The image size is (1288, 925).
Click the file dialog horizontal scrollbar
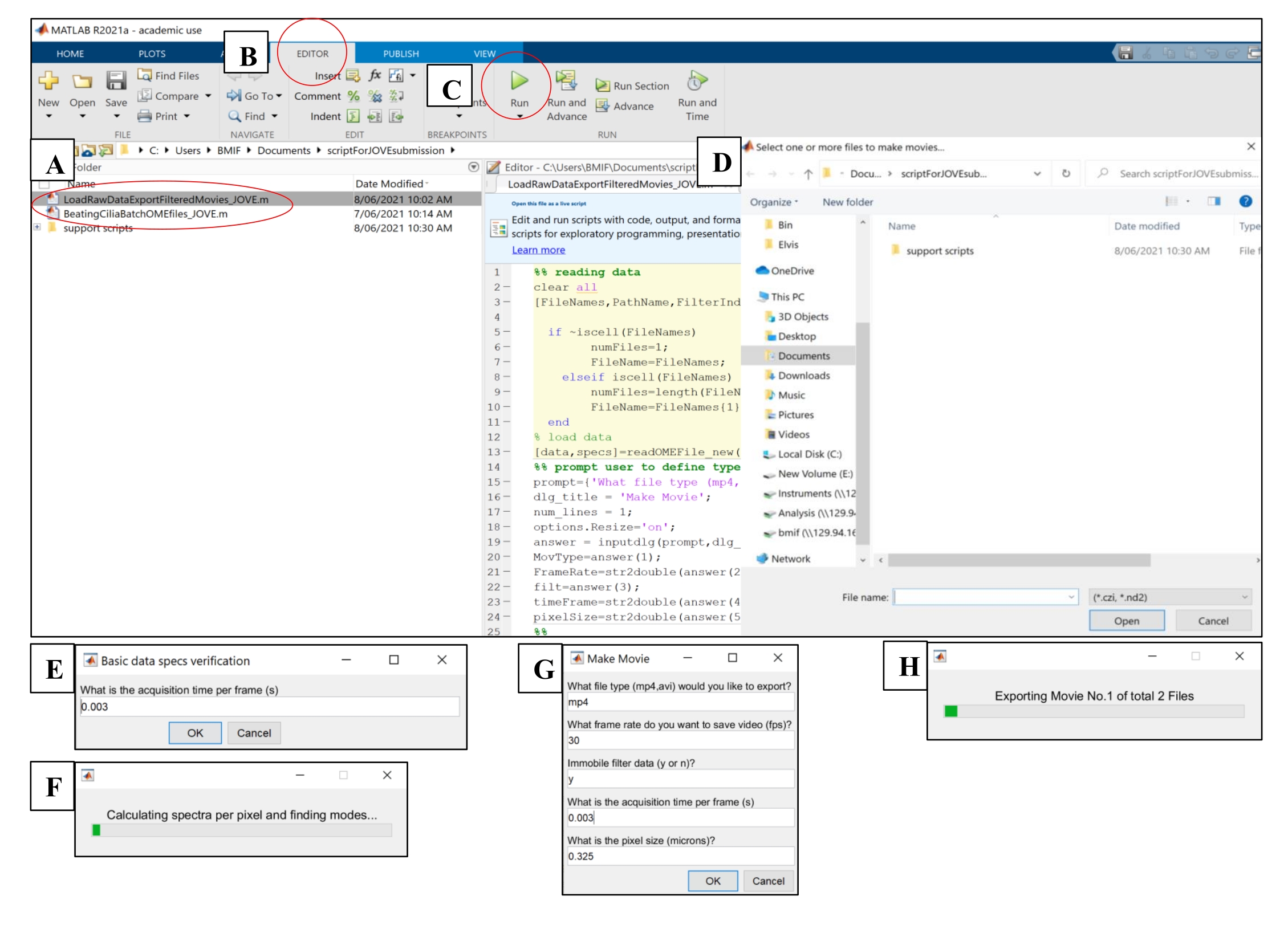(x=1018, y=560)
